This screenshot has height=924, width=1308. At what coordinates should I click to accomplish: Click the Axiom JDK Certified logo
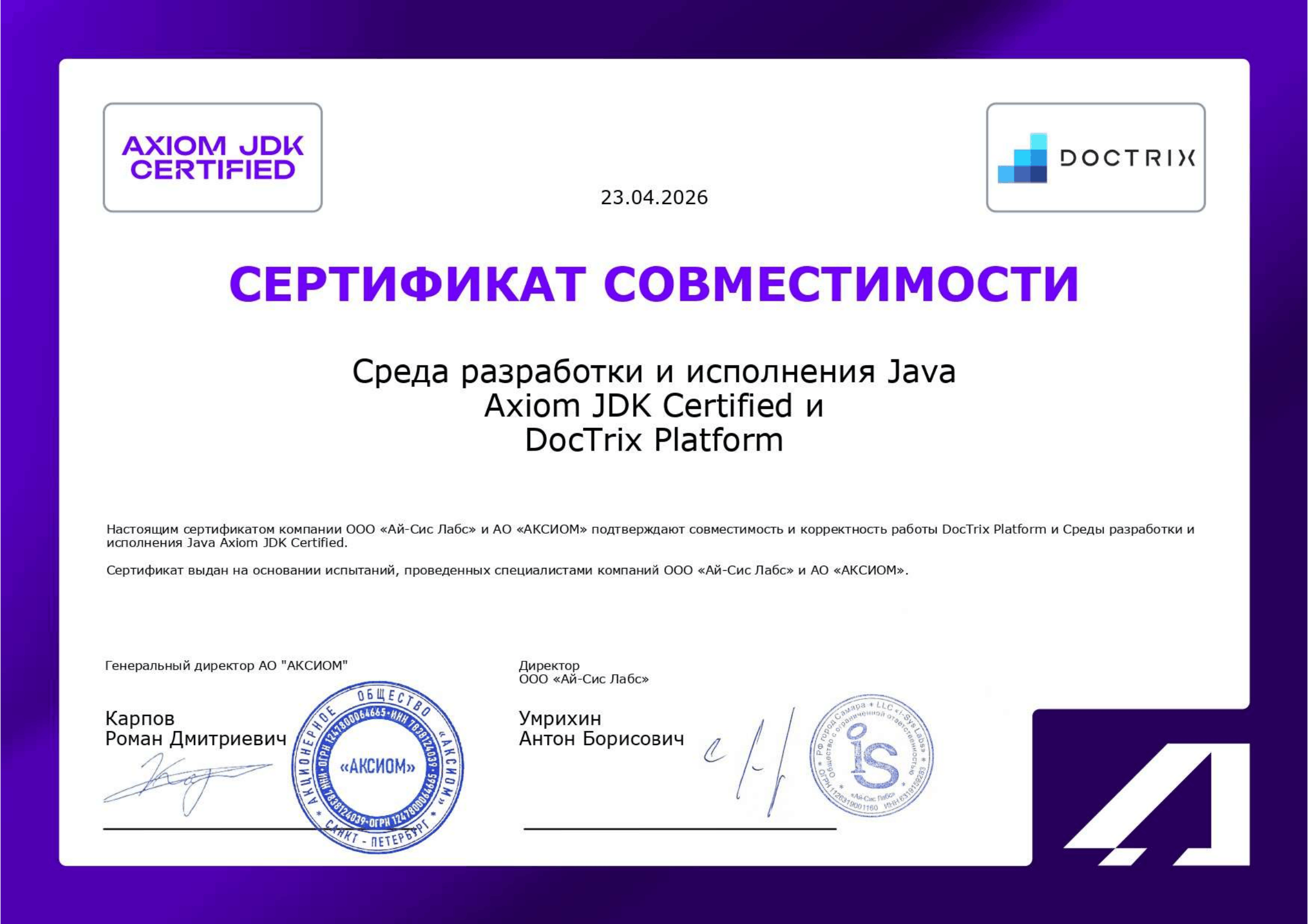[x=213, y=157]
